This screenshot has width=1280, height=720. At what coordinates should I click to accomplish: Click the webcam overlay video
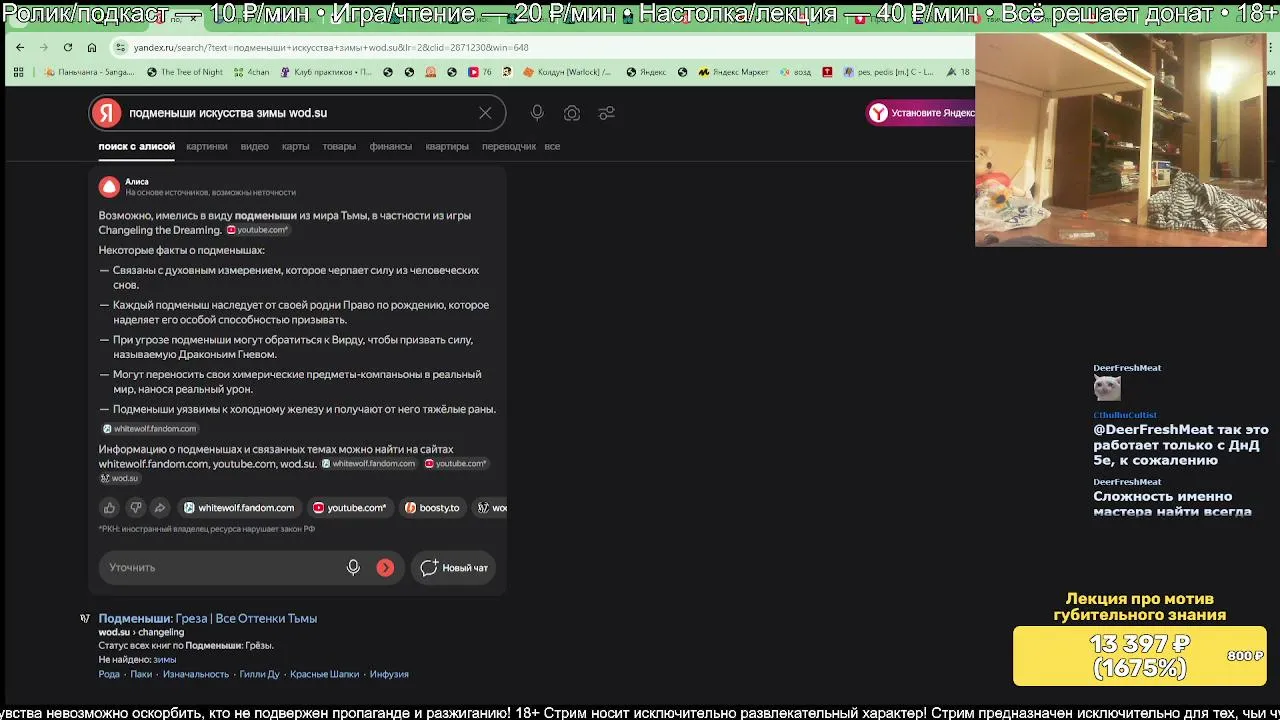[1120, 140]
